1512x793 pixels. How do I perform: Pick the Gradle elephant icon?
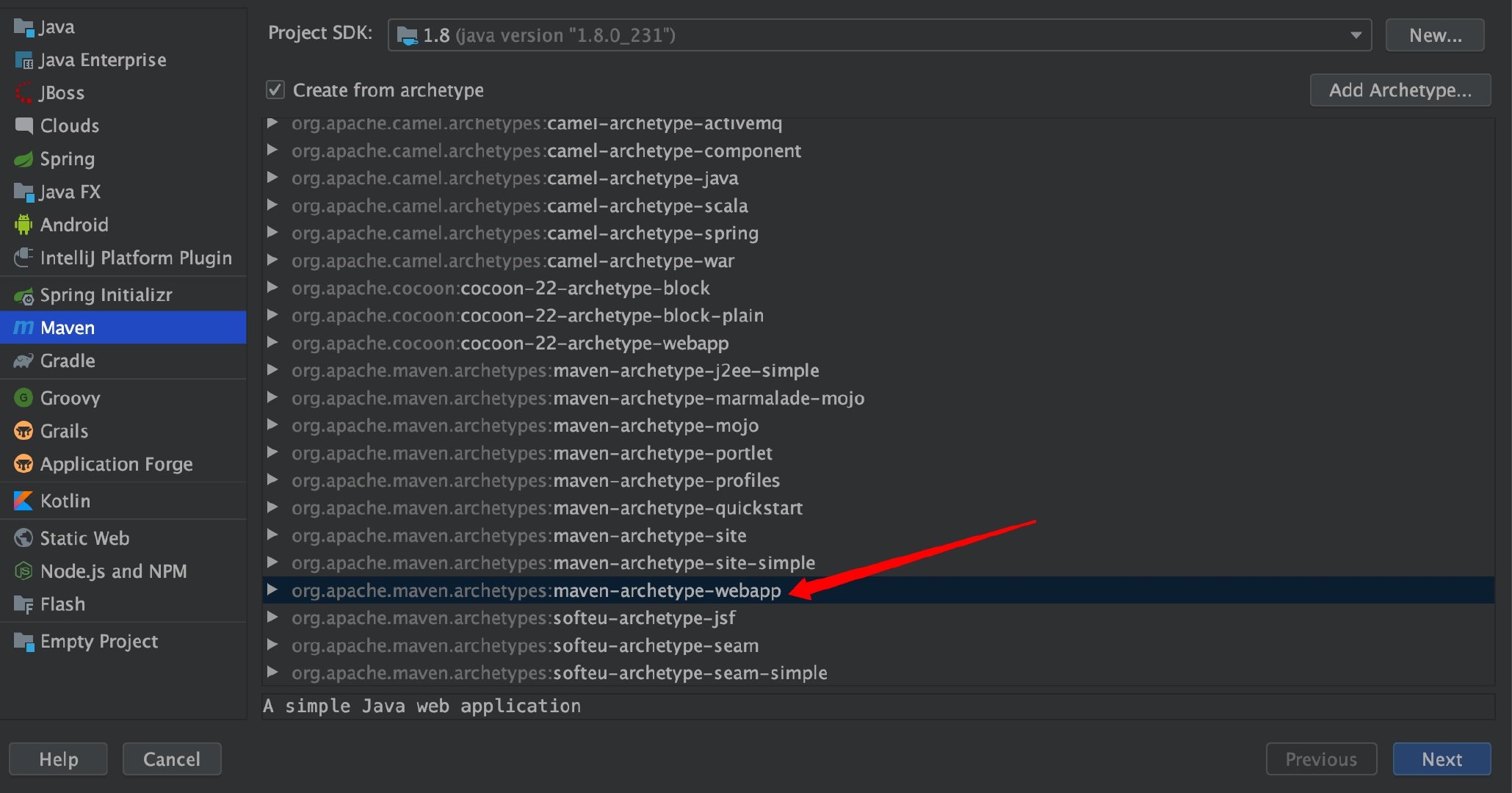pyautogui.click(x=23, y=361)
